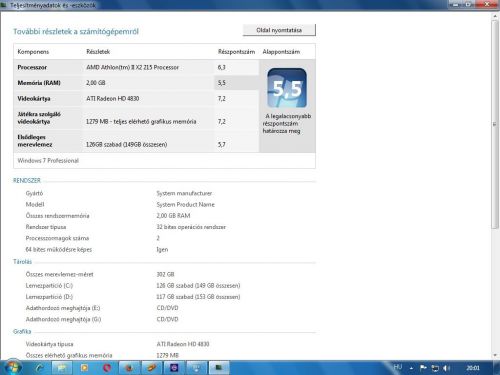Show hidden tray icons arrow

pos(412,368)
